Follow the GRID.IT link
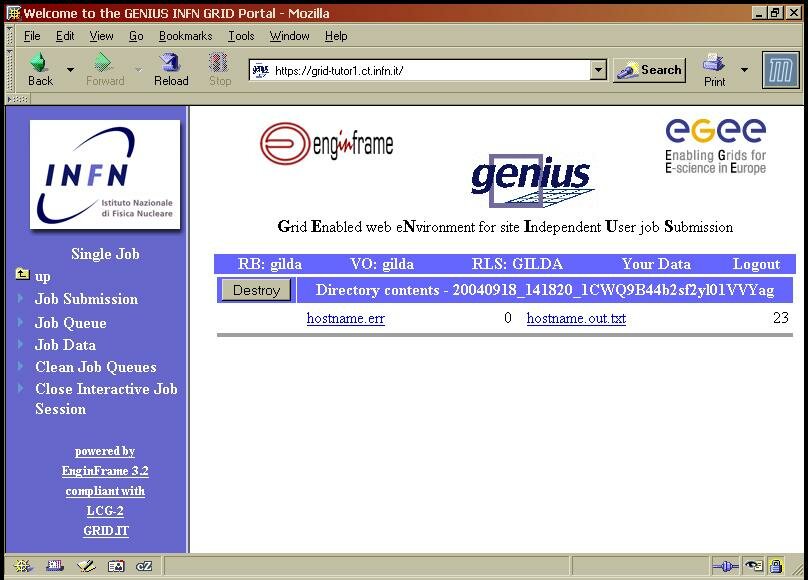 tap(106, 531)
